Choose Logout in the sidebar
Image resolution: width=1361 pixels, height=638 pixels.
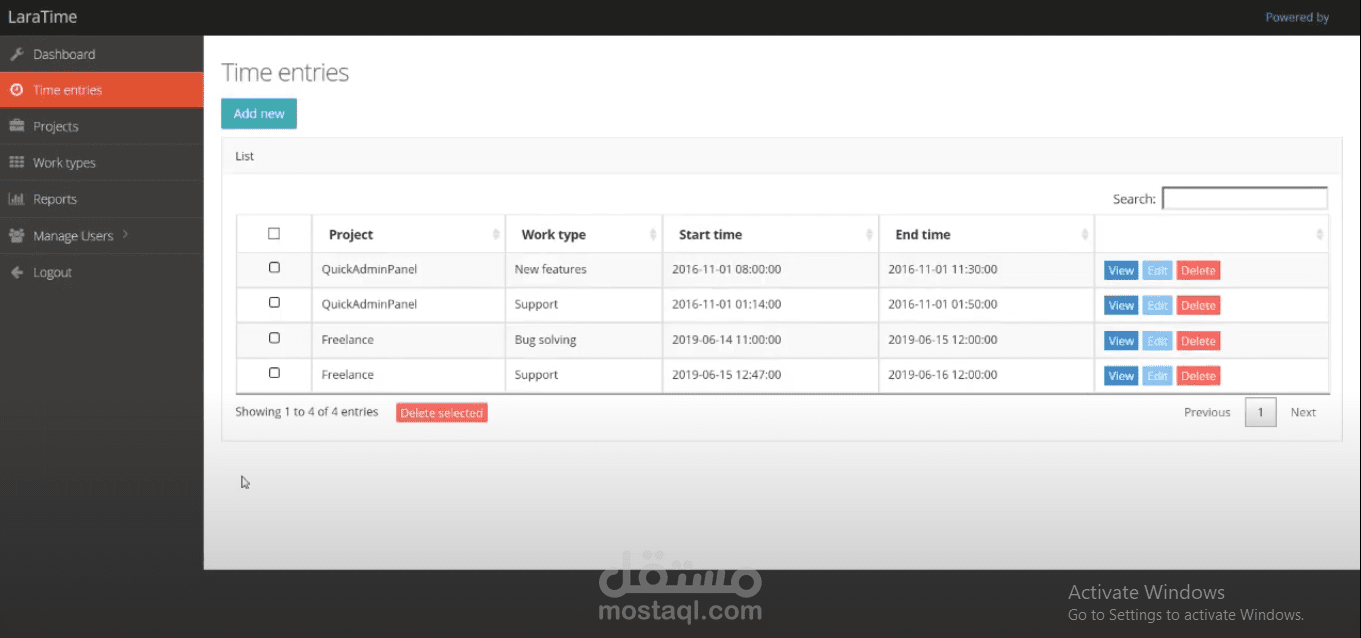[102, 272]
